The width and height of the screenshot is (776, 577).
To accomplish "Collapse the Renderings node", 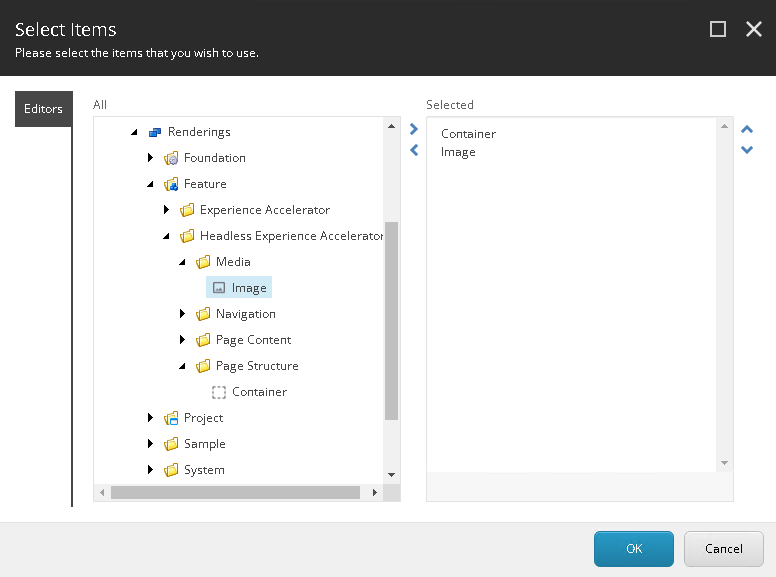I will (x=134, y=132).
